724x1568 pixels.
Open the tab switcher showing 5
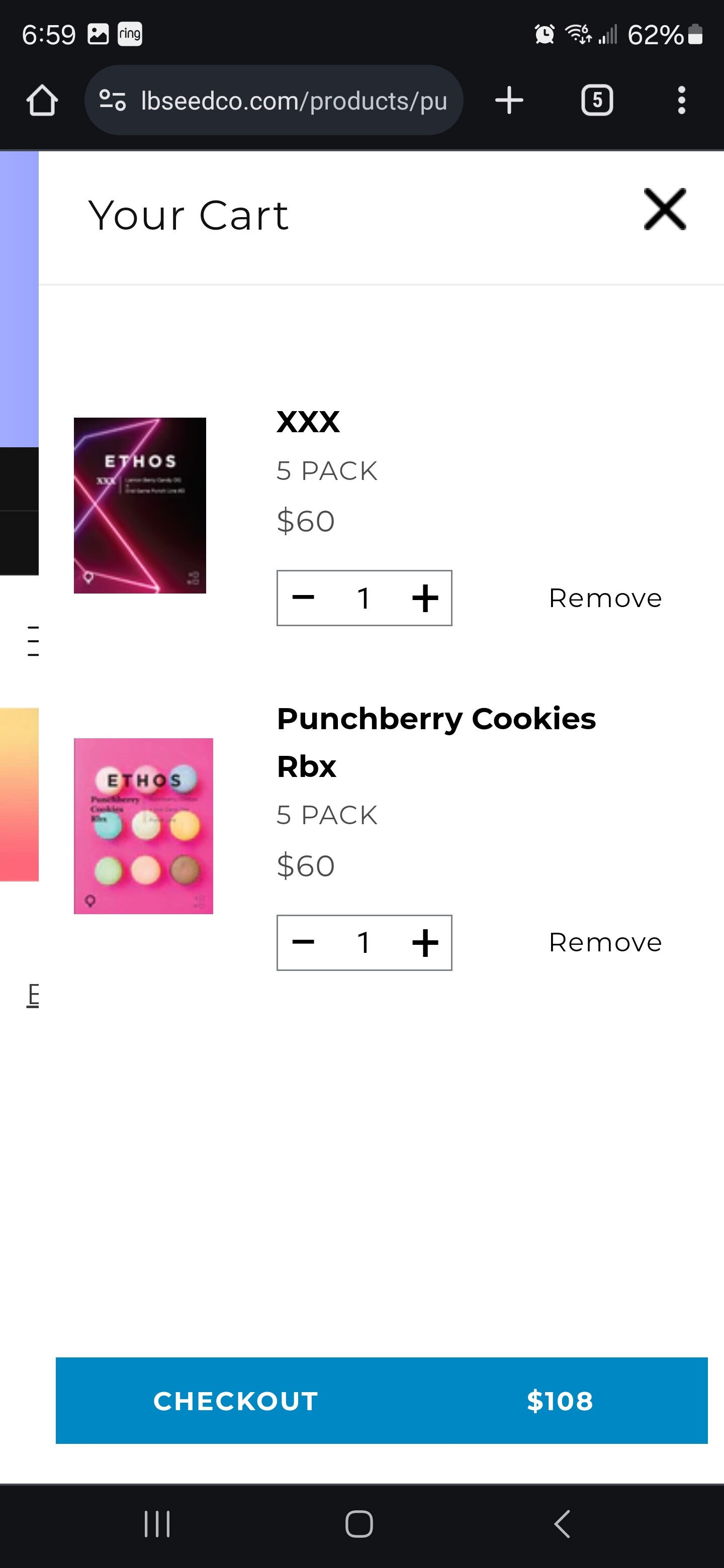(597, 101)
